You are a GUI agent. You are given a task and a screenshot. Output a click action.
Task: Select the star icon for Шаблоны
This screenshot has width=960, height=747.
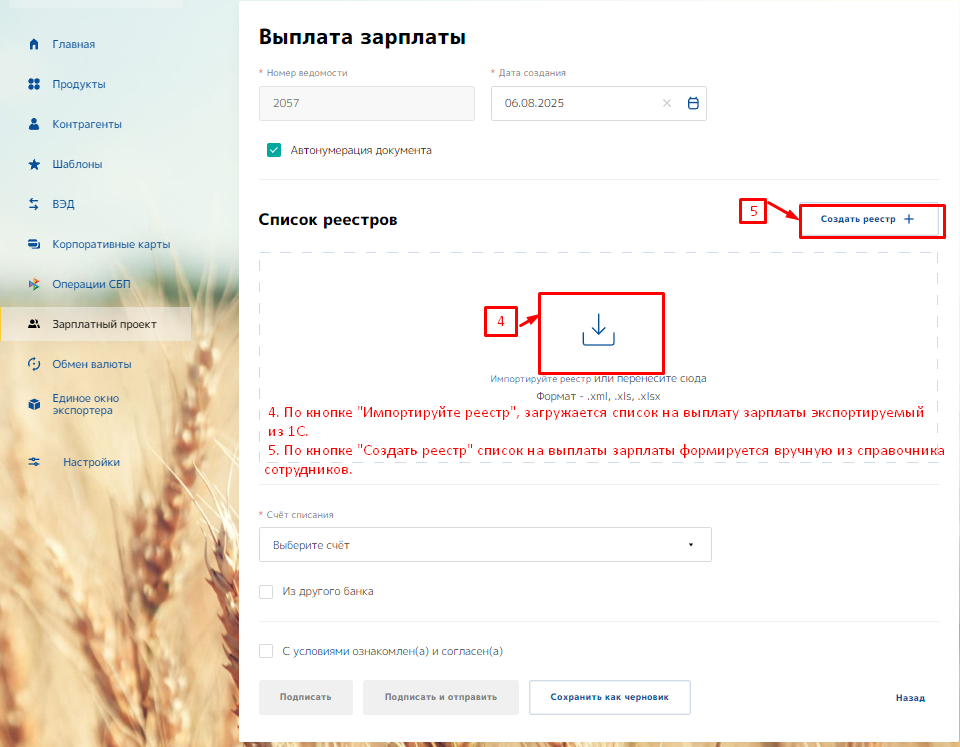tap(34, 164)
